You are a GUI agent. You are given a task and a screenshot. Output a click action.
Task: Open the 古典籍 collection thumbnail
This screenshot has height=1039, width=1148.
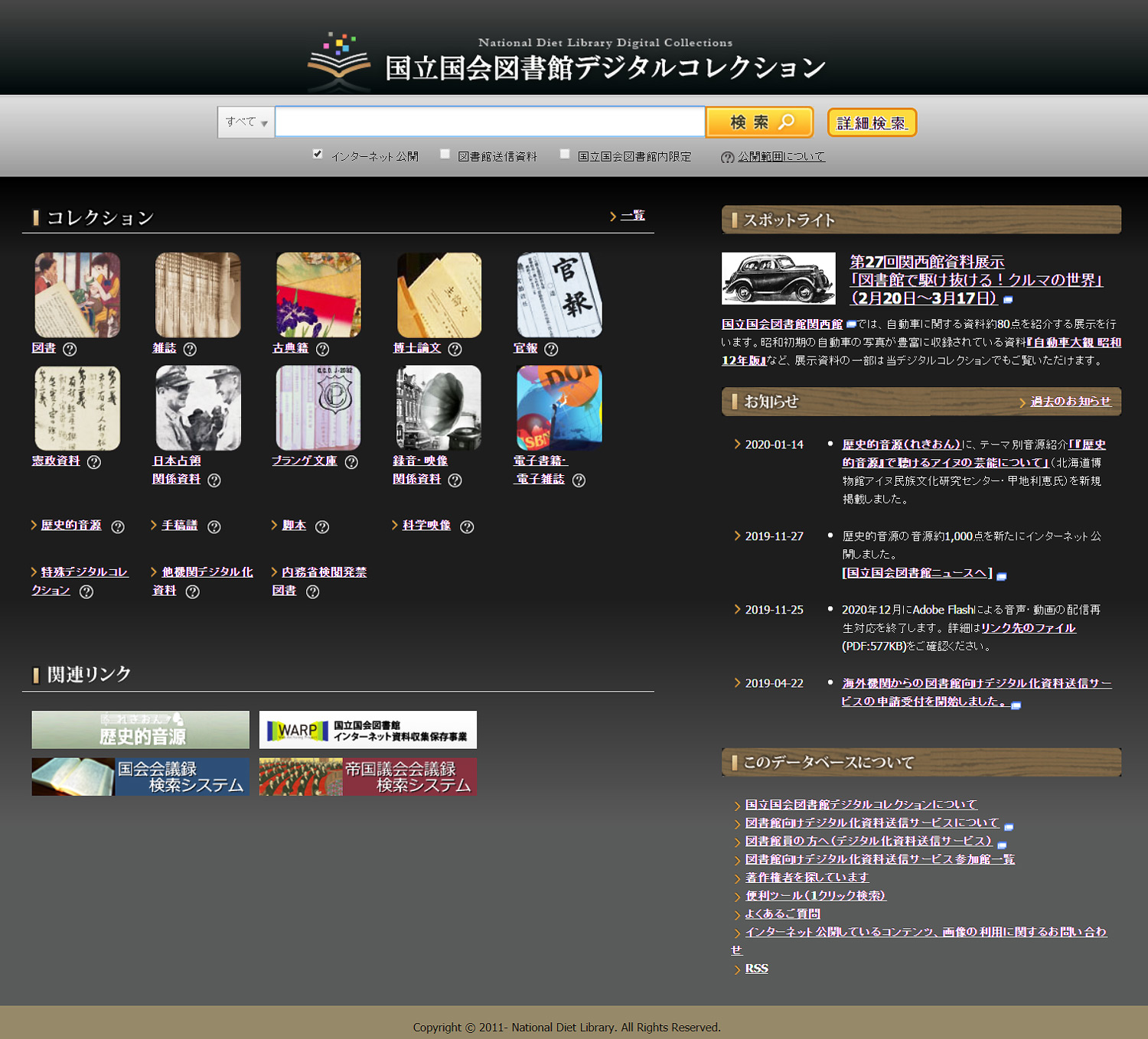[x=318, y=295]
